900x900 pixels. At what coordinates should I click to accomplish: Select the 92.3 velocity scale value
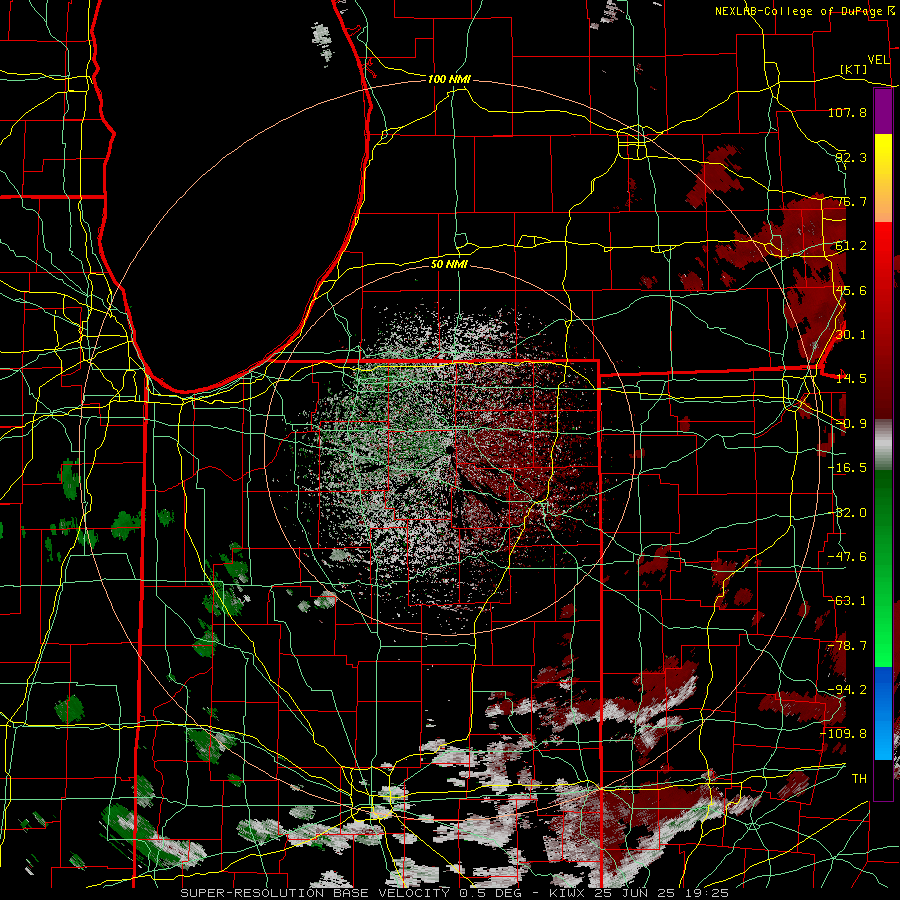tap(851, 157)
